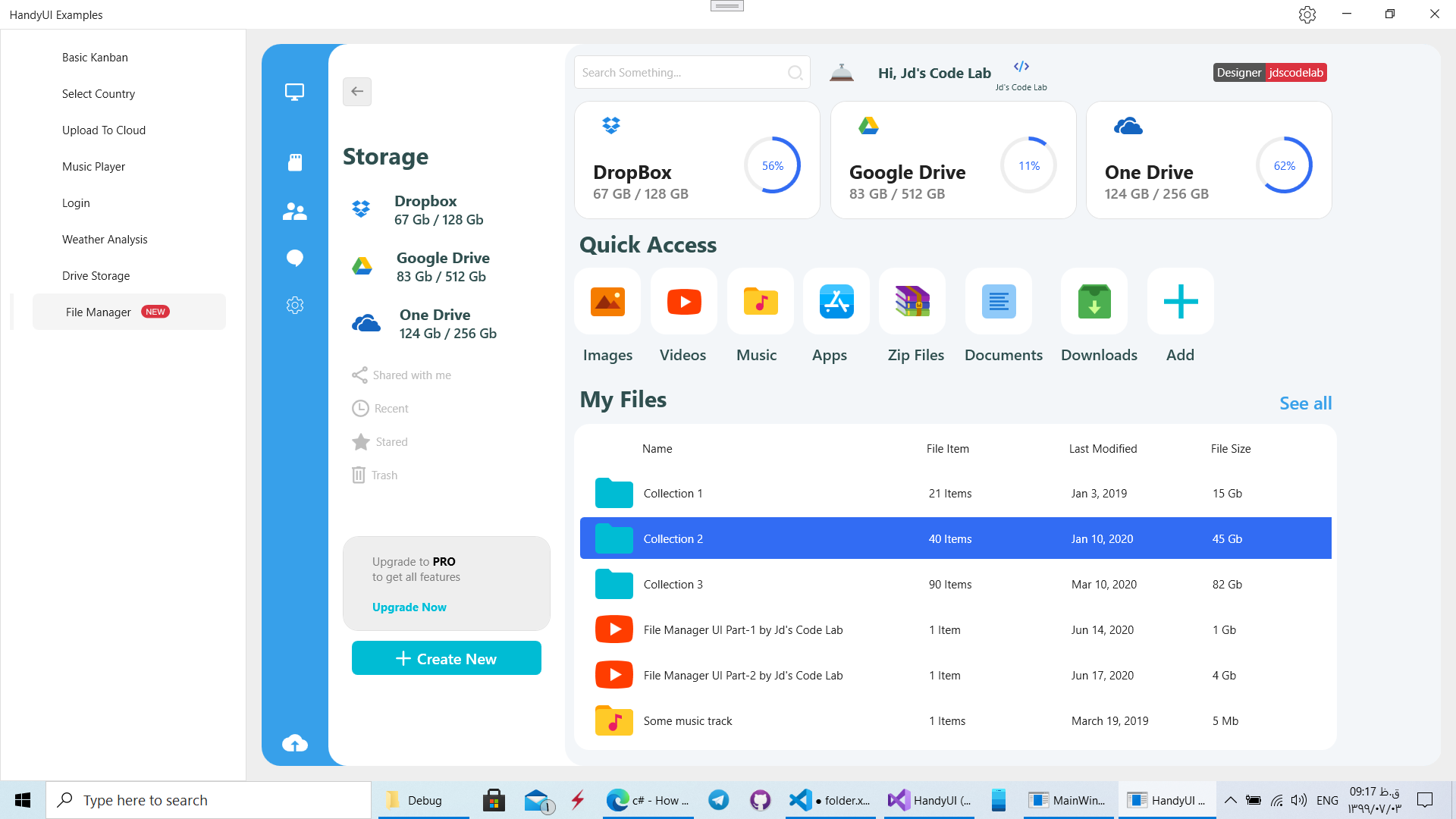Open the Videos quick access icon
Image resolution: width=1456 pixels, height=819 pixels.
pos(684,301)
